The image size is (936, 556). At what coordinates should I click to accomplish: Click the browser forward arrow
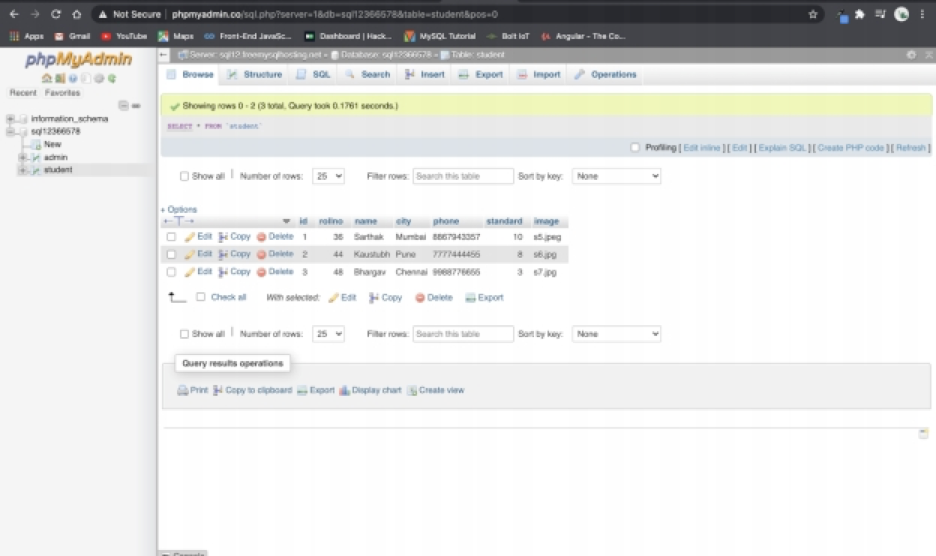pyautogui.click(x=35, y=14)
